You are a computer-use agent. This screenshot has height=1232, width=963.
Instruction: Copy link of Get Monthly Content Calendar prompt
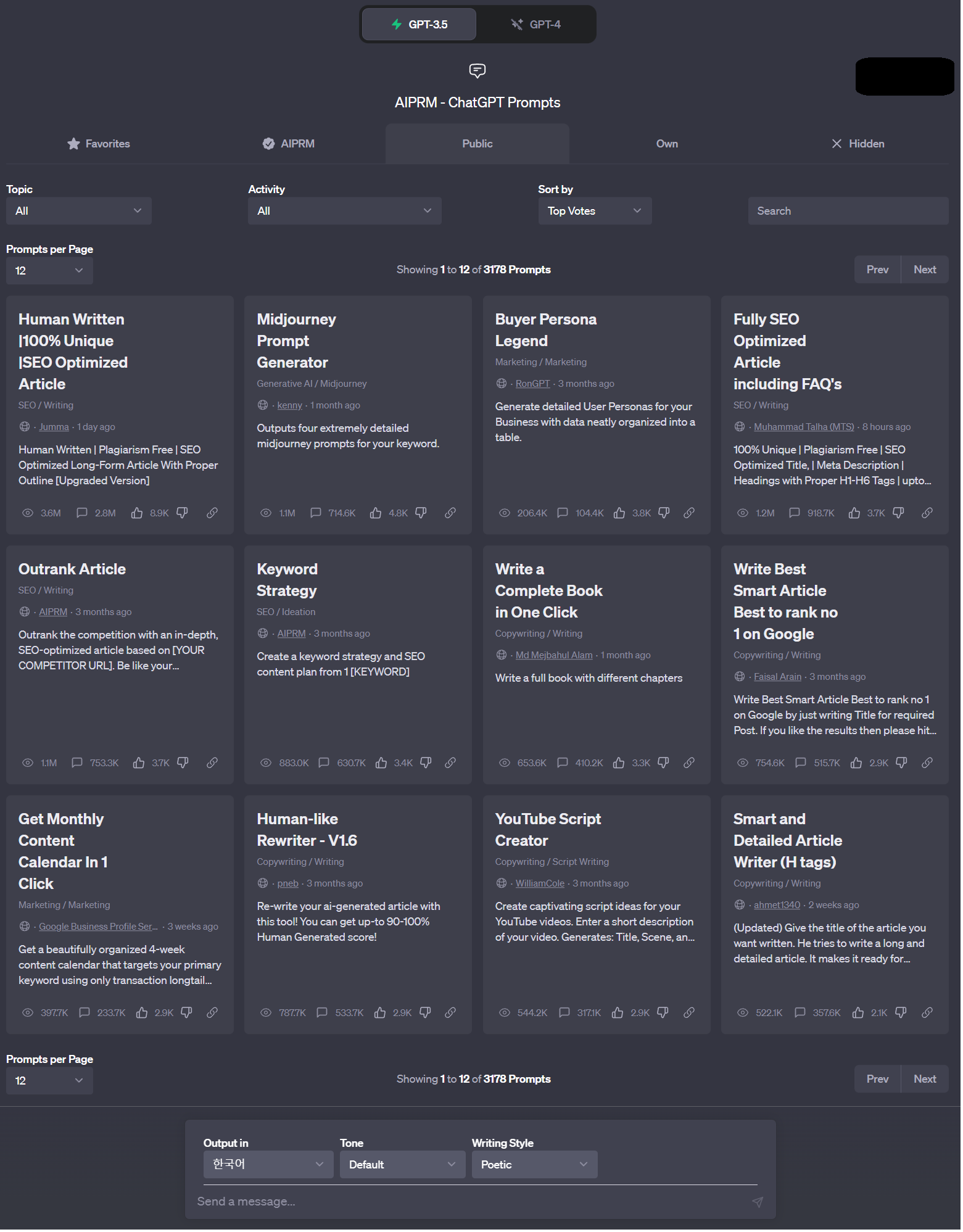(x=212, y=1014)
